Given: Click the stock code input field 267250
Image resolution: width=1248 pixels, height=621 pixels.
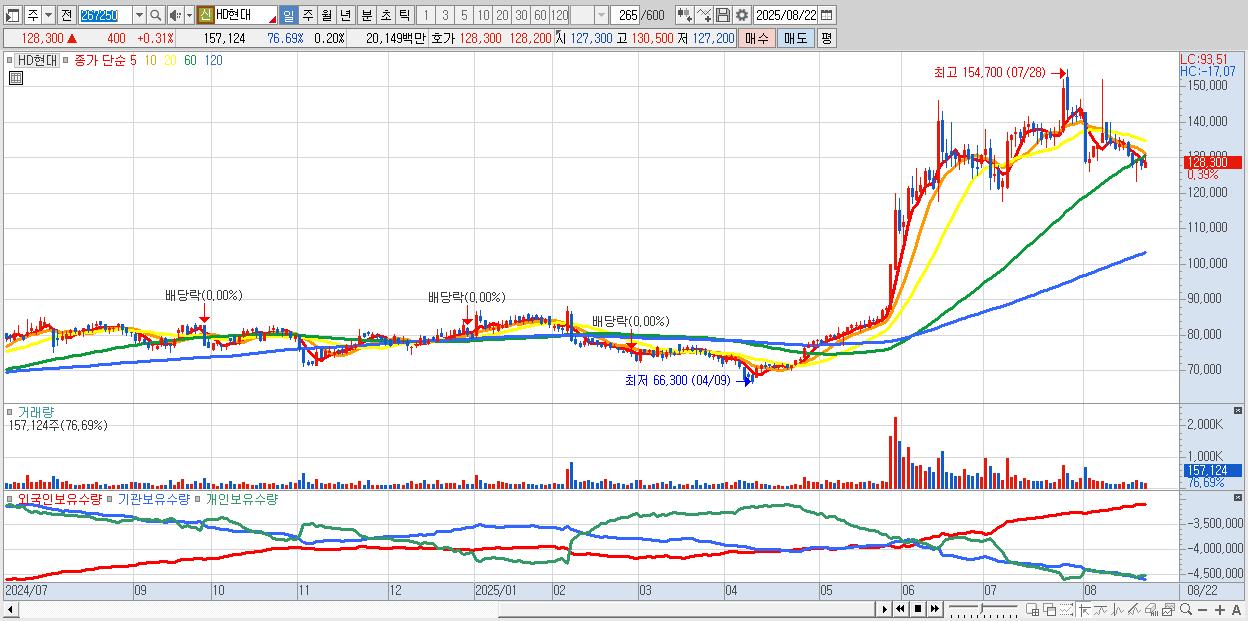Looking at the screenshot, I should [105, 15].
